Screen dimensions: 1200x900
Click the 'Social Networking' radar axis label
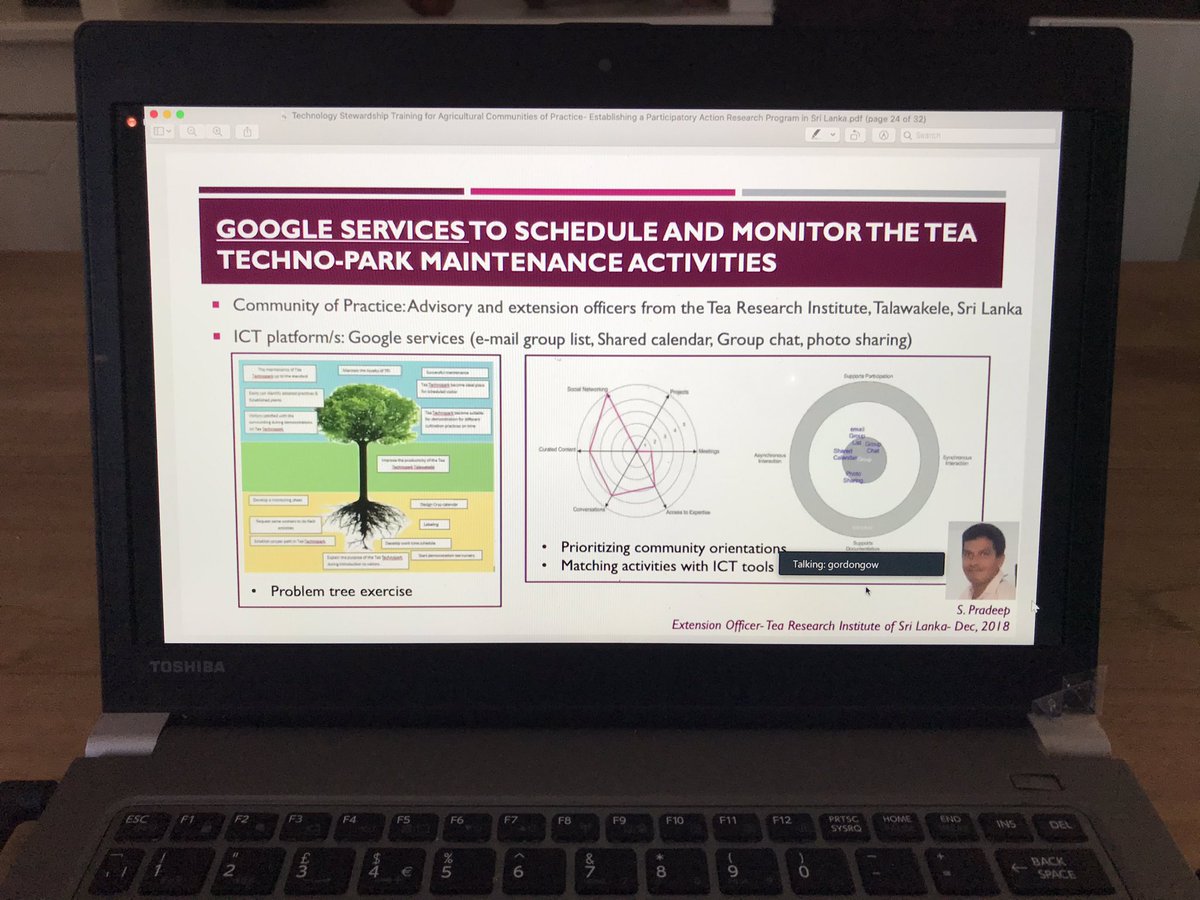click(x=587, y=388)
